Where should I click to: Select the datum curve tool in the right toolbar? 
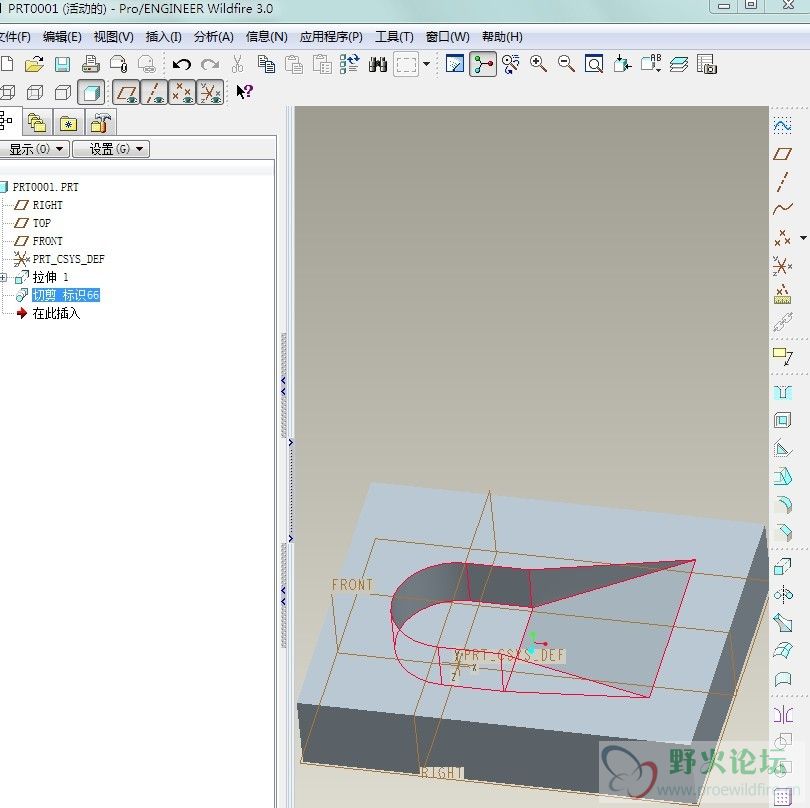[783, 209]
